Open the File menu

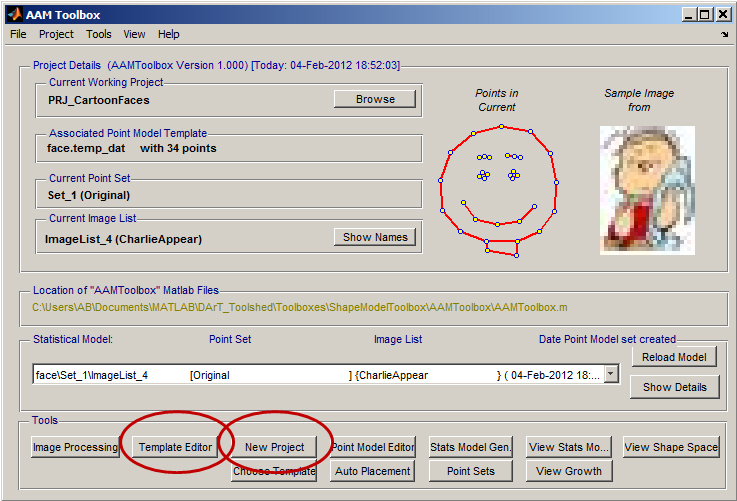coord(18,34)
